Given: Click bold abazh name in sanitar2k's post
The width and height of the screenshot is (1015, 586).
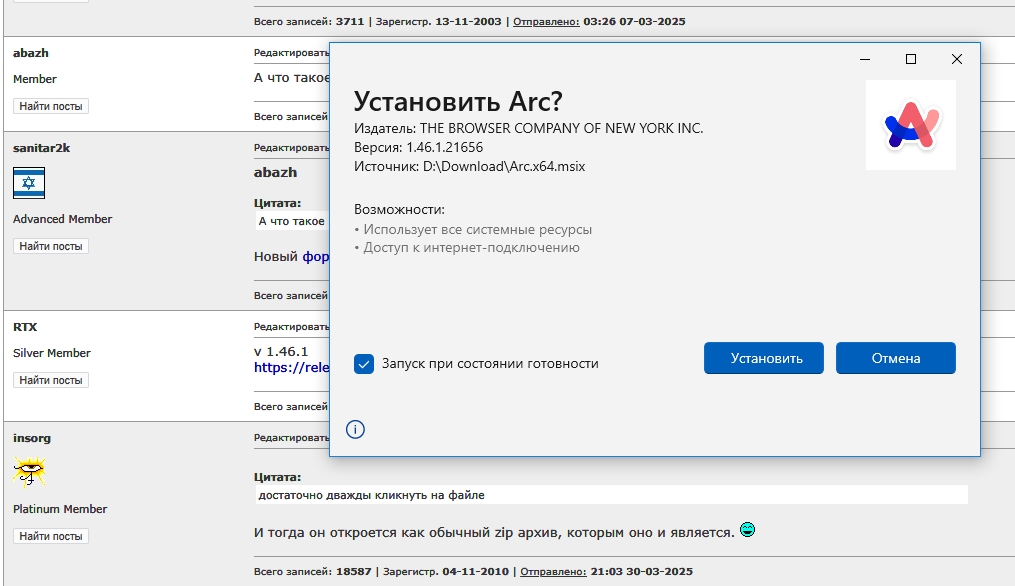Looking at the screenshot, I should [x=275, y=172].
